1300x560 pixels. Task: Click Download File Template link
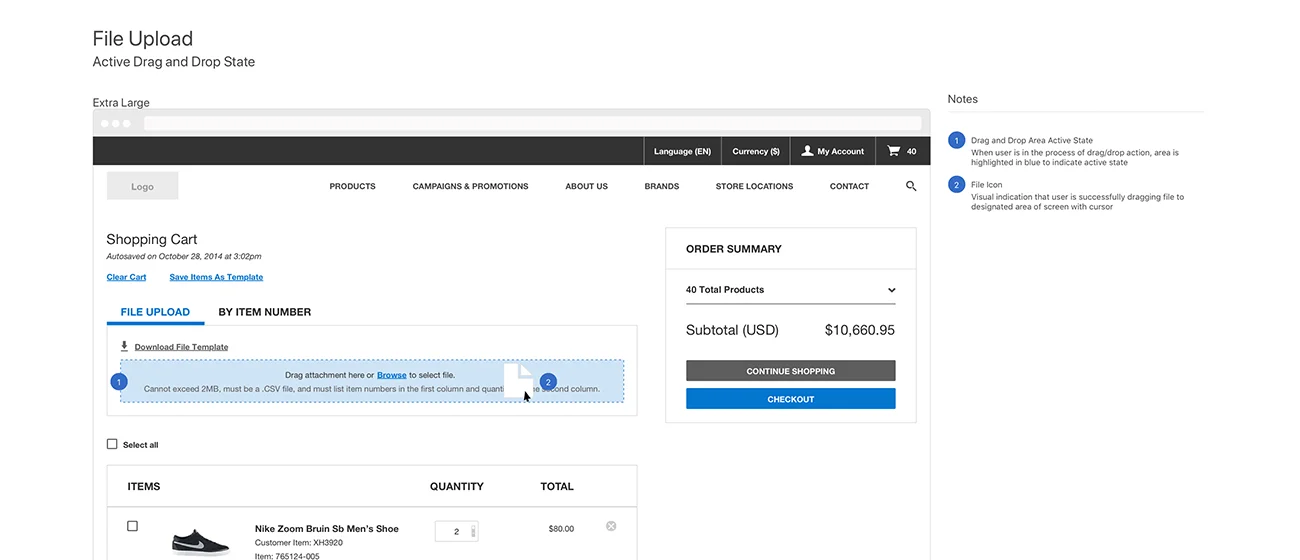pos(181,347)
